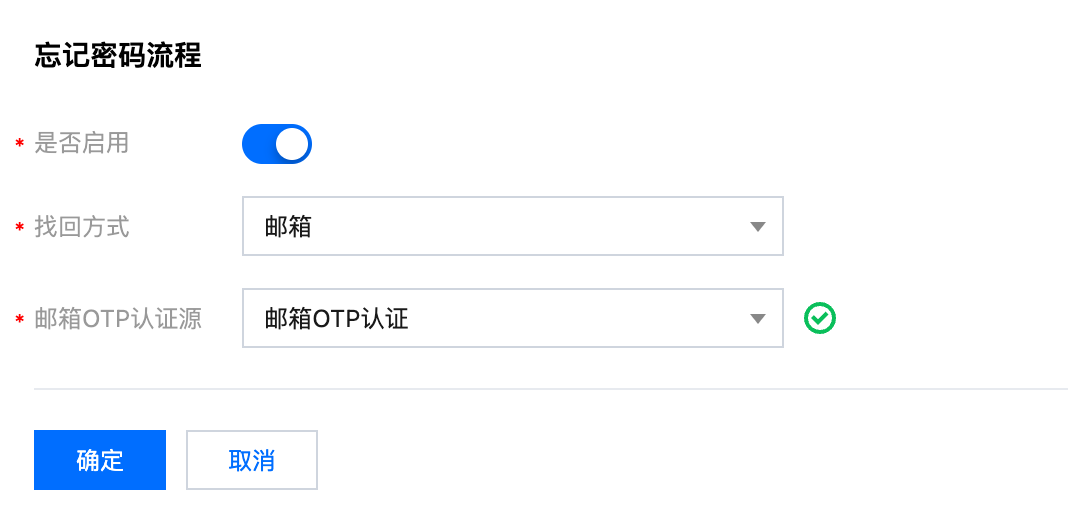Cancel using the 取消 button
Image resolution: width=1068 pixels, height=516 pixels.
point(252,460)
